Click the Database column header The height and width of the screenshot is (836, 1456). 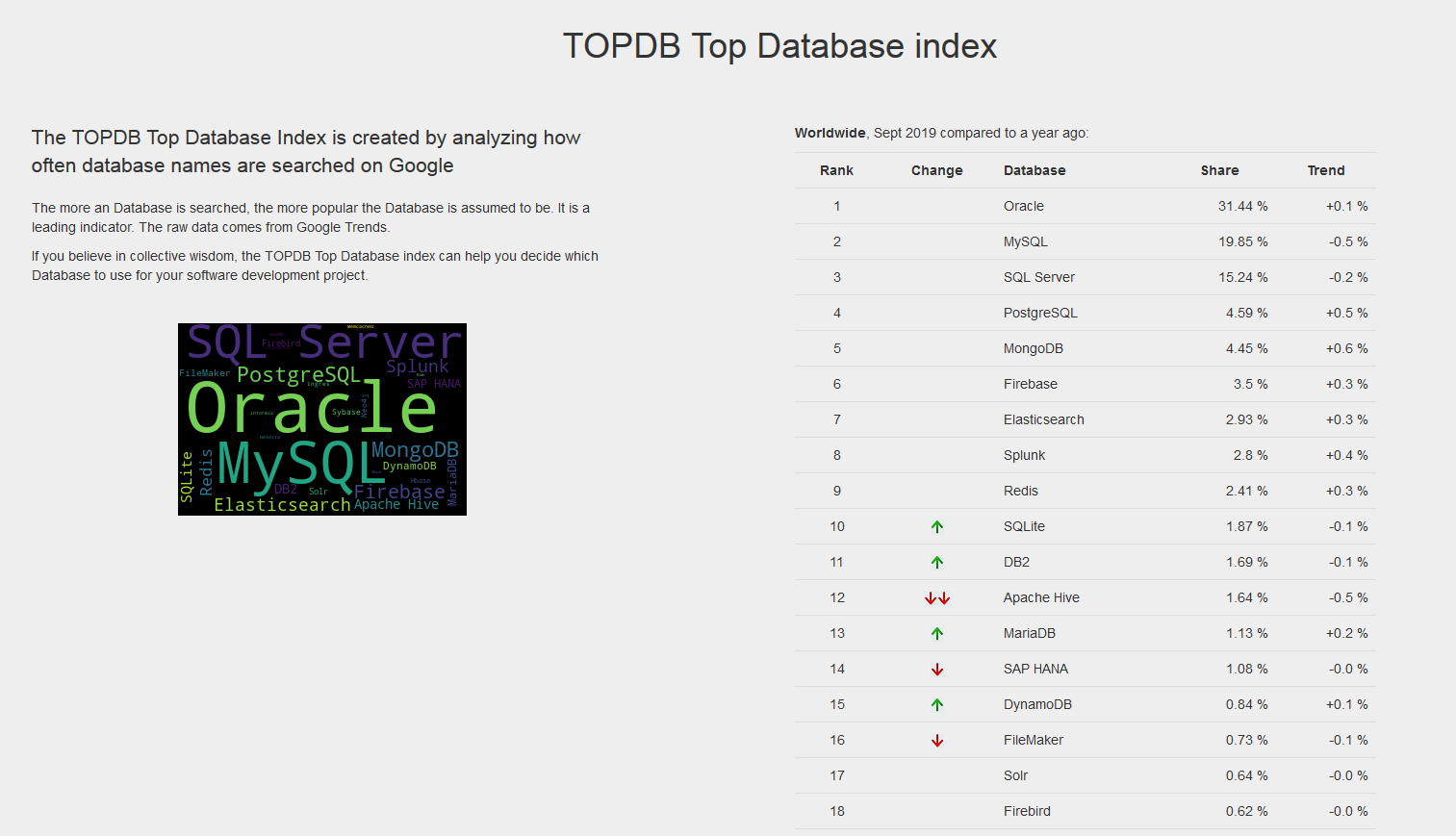(1035, 170)
